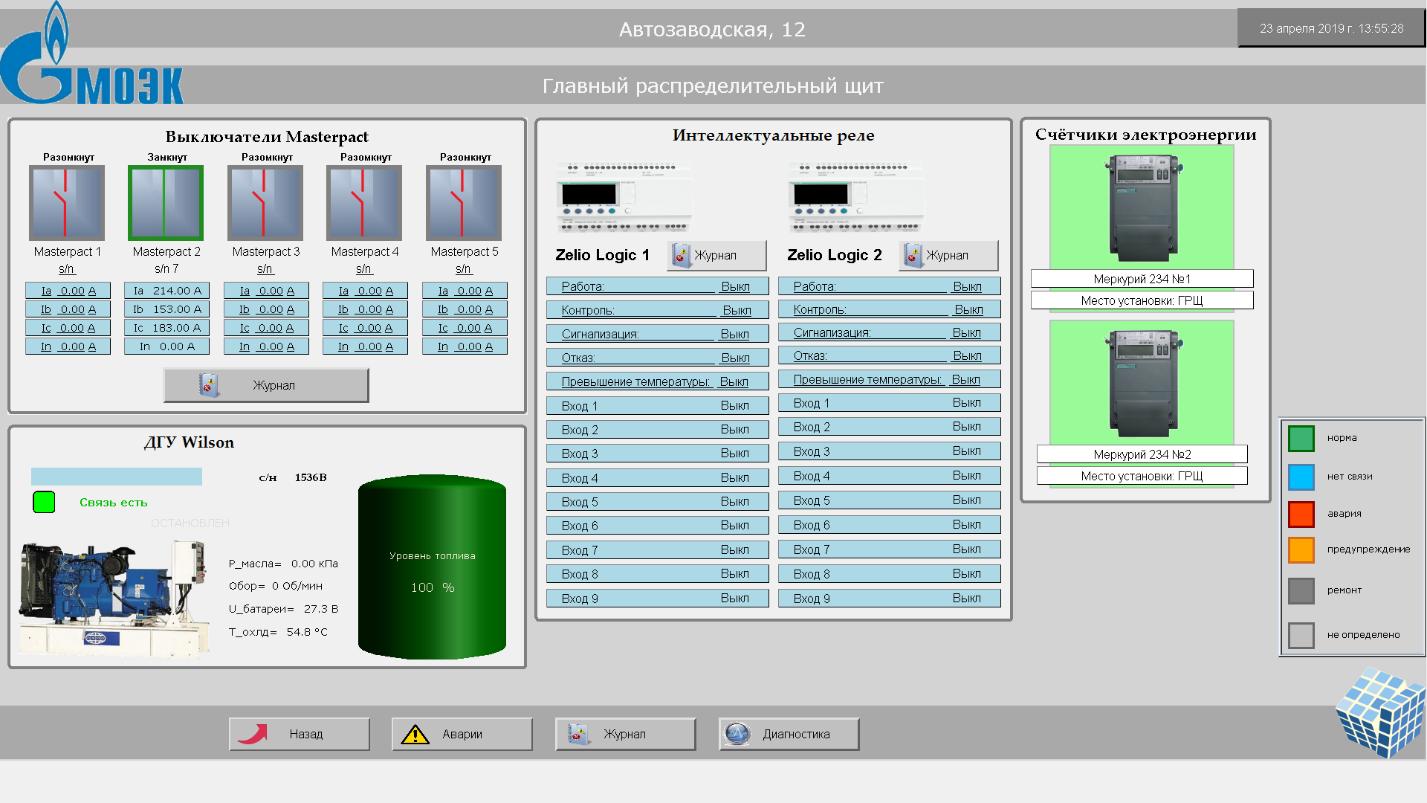Click the T_охлд 54.8 °C reading
1427x803 pixels.
click(278, 632)
